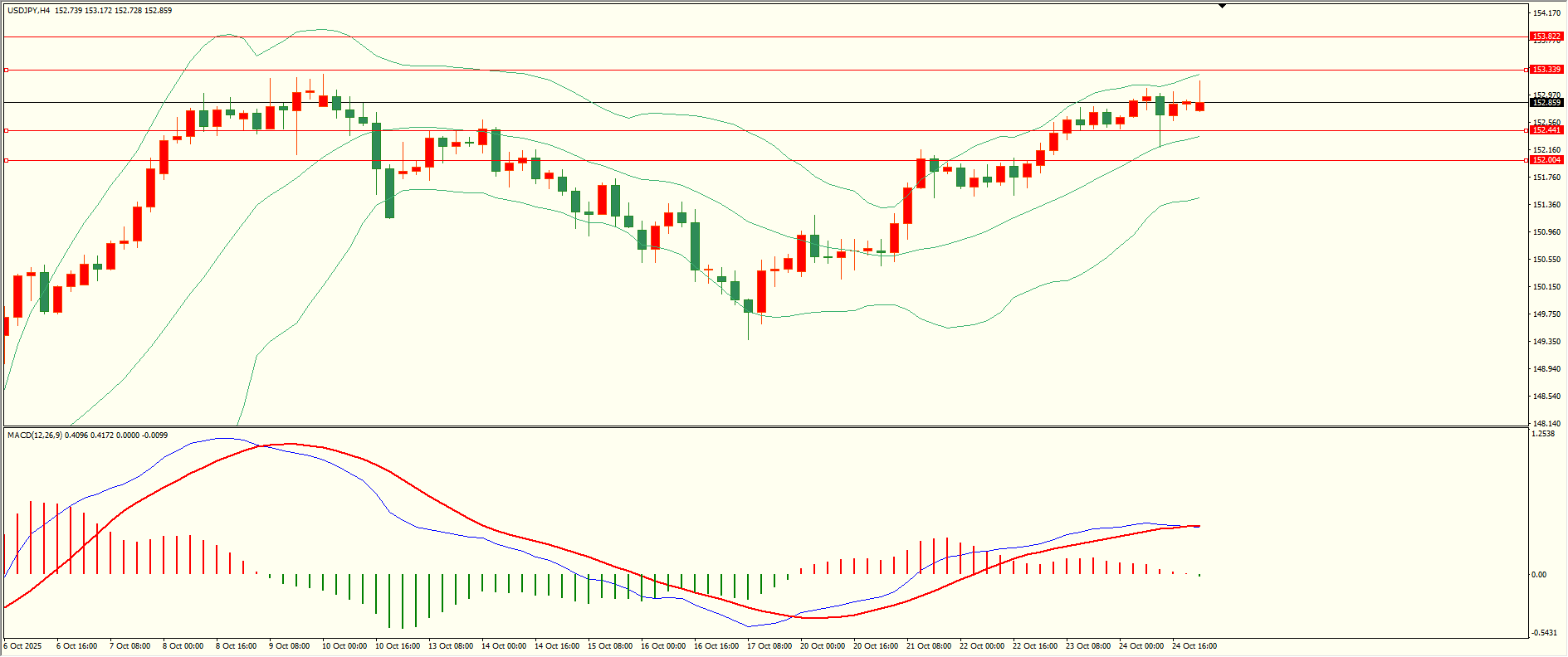
Task: Click the 154.170 value on price scale
Action: tap(1546, 13)
